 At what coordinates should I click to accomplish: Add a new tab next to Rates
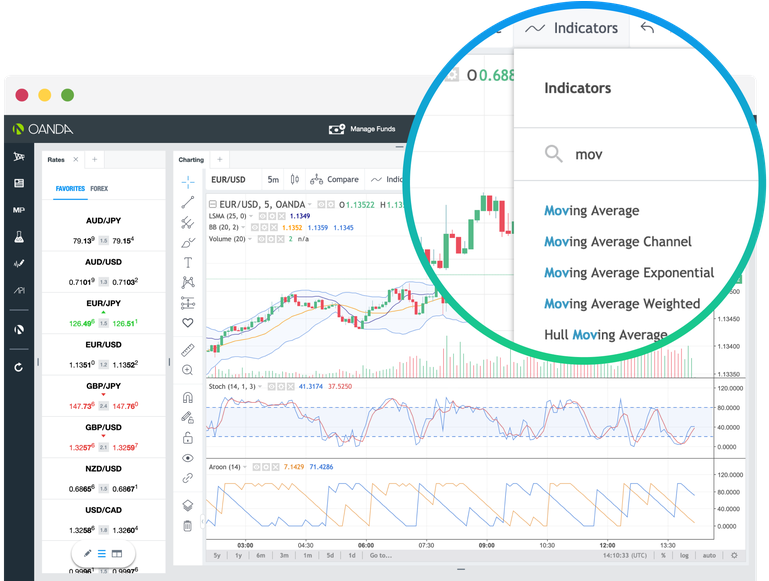95,159
